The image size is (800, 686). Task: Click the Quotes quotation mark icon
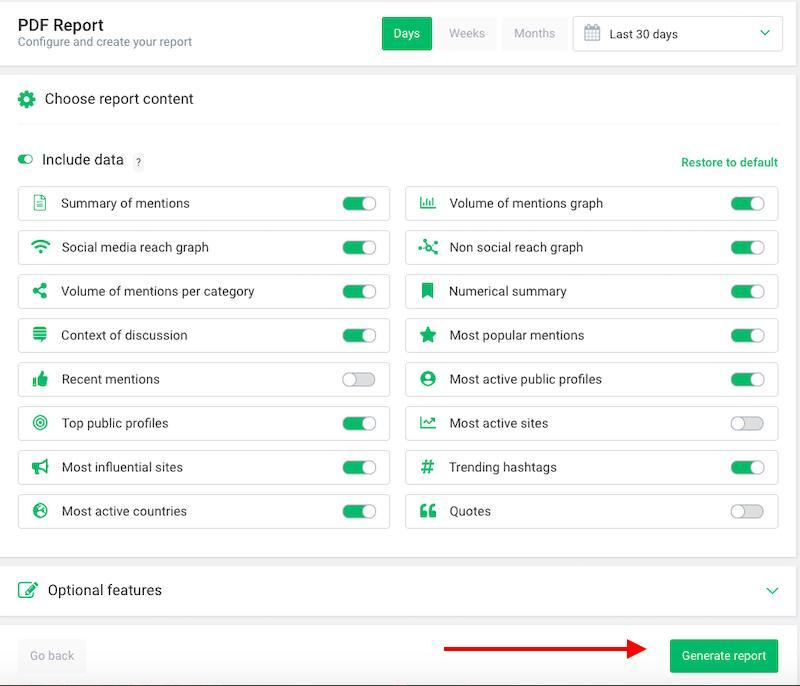click(x=428, y=511)
